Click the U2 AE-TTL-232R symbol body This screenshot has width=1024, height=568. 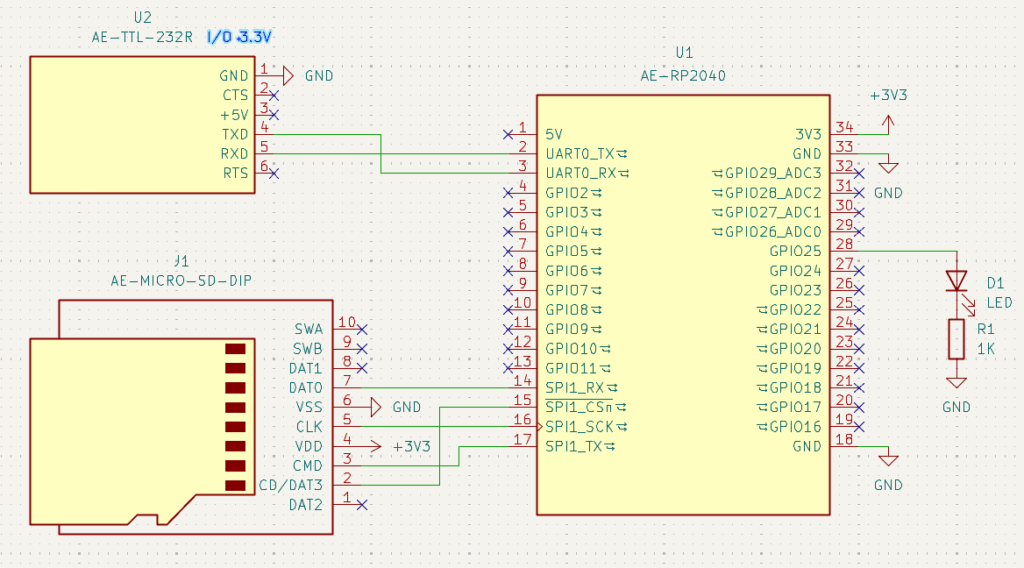[140, 124]
